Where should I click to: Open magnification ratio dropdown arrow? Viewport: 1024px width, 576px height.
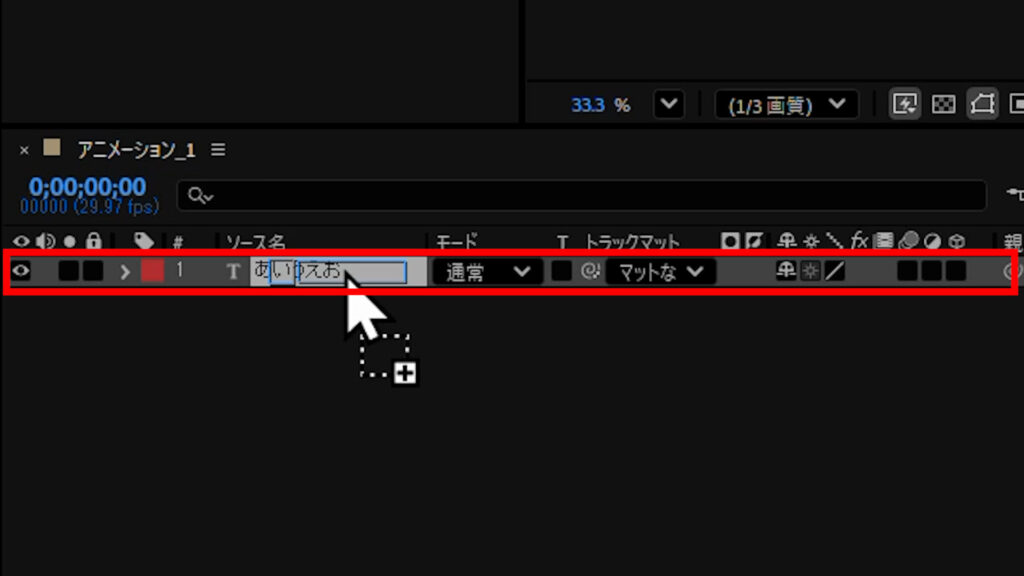[x=669, y=104]
